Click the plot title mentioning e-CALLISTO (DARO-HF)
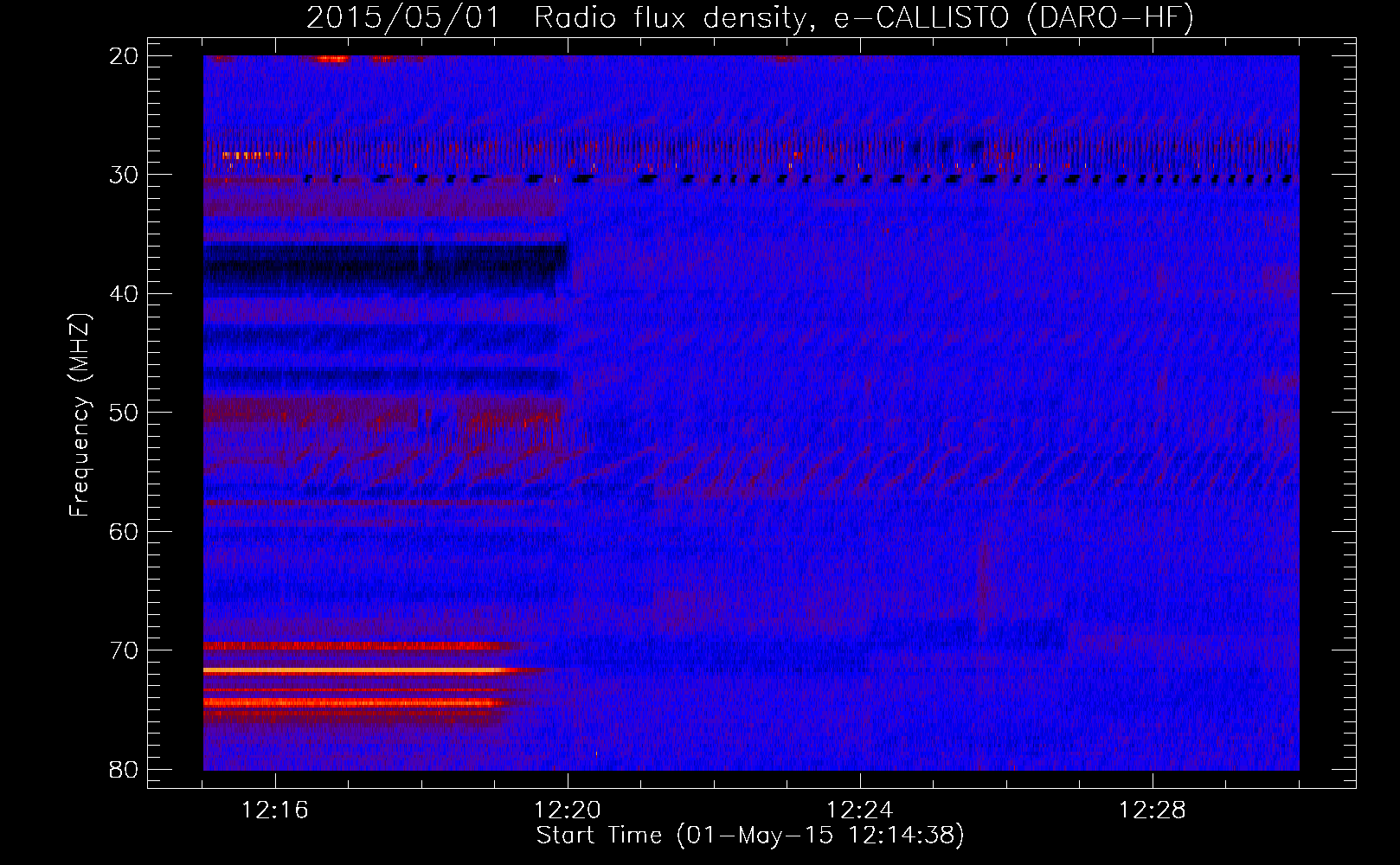 tap(750, 18)
